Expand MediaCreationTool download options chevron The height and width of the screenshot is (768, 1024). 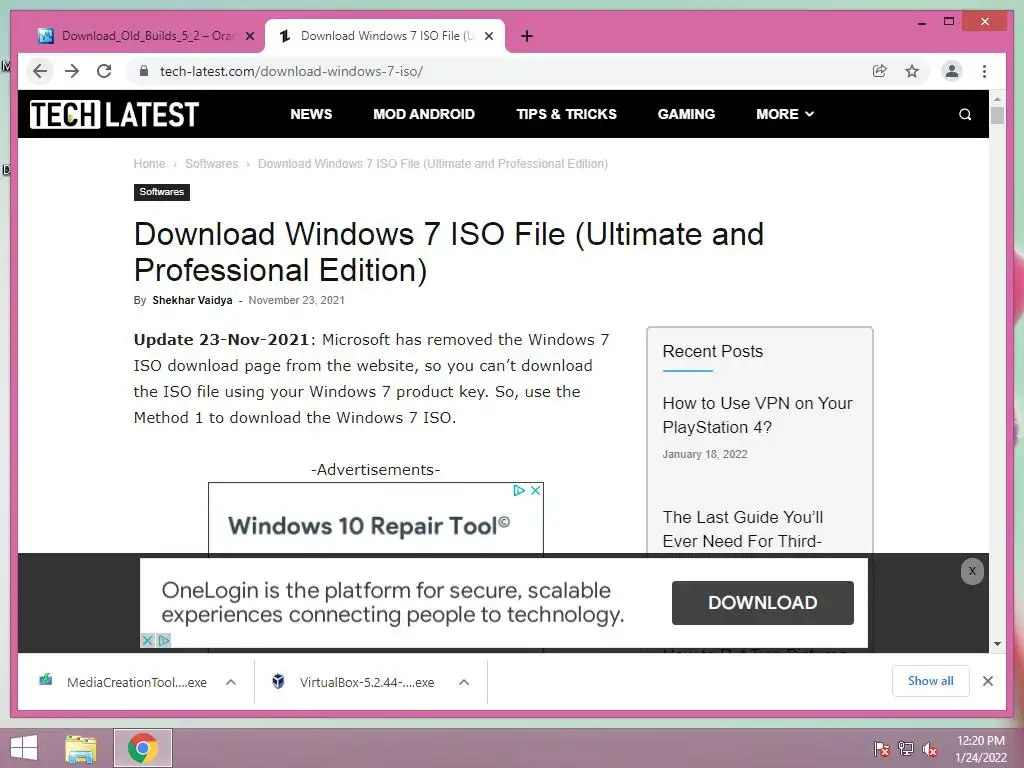231,682
